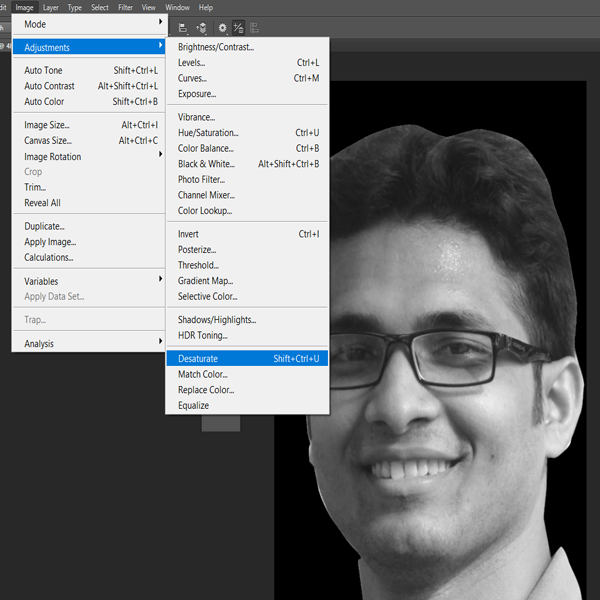The image size is (600, 600).
Task: Click Desaturate in Adjustments submenu
Action: tap(247, 359)
